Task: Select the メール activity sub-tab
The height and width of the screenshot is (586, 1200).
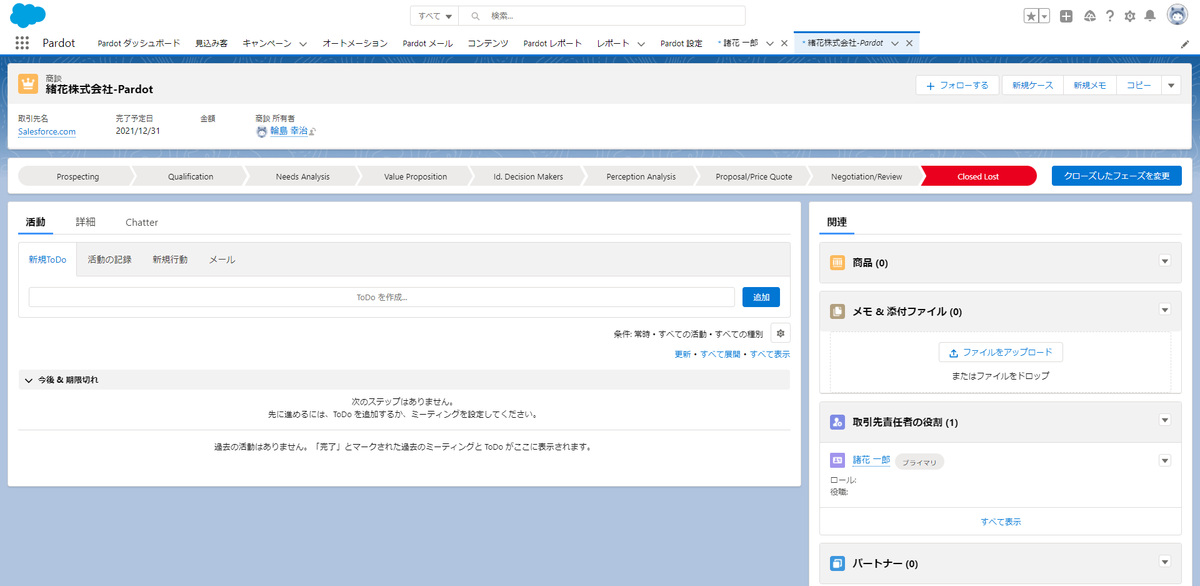Action: pyautogui.click(x=222, y=259)
